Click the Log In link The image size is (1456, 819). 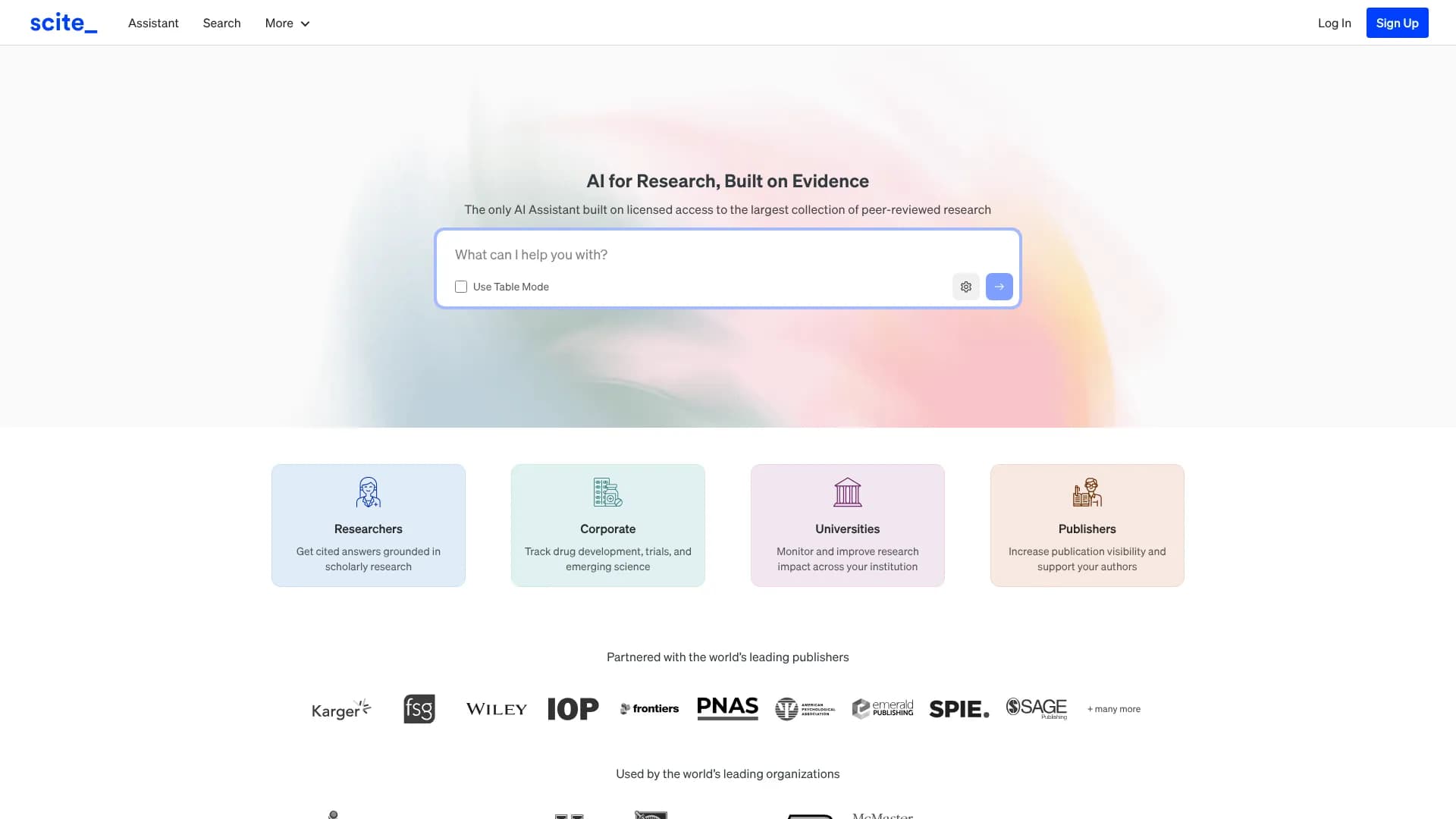pos(1334,23)
